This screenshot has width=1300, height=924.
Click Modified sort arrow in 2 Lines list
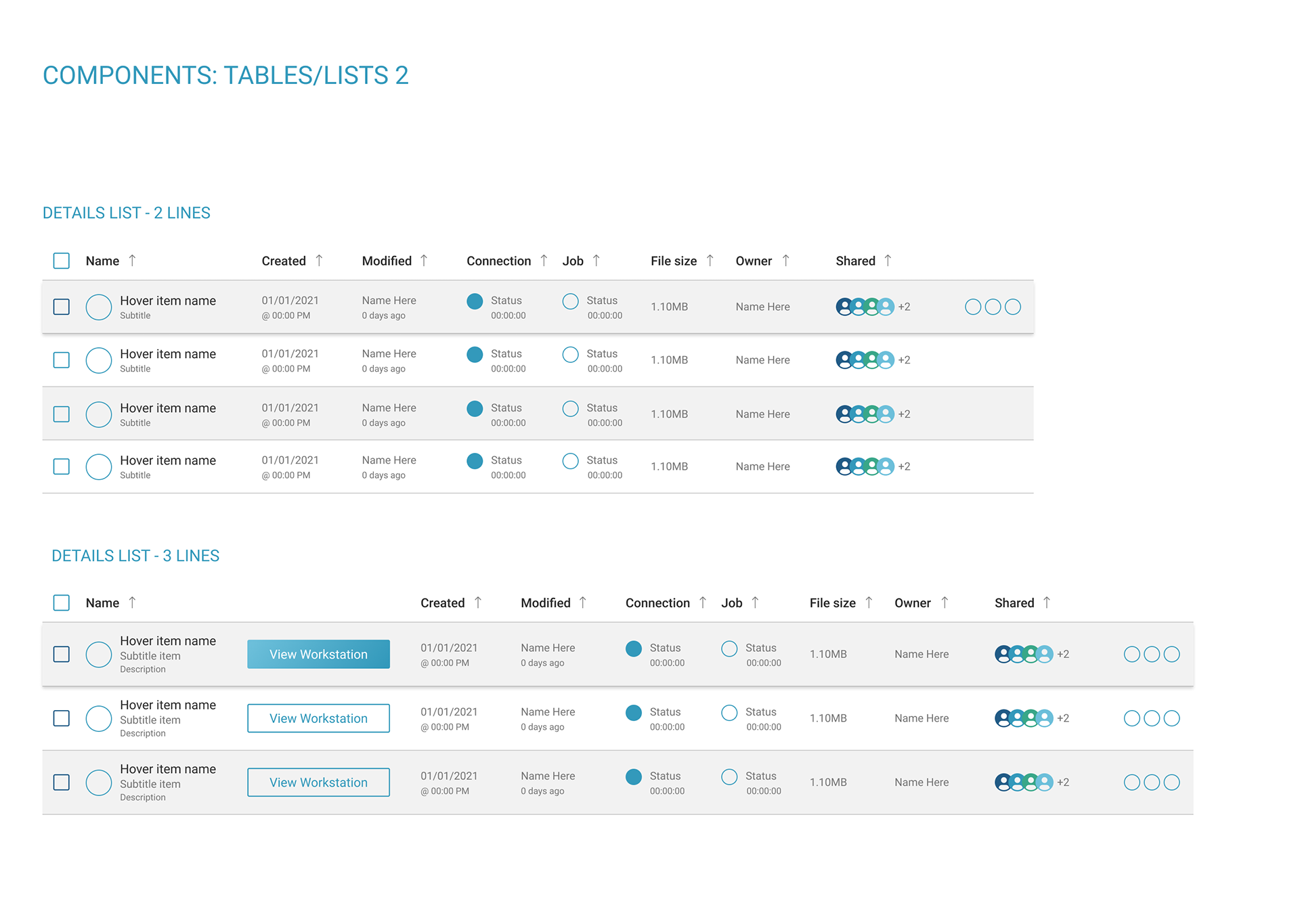point(424,261)
